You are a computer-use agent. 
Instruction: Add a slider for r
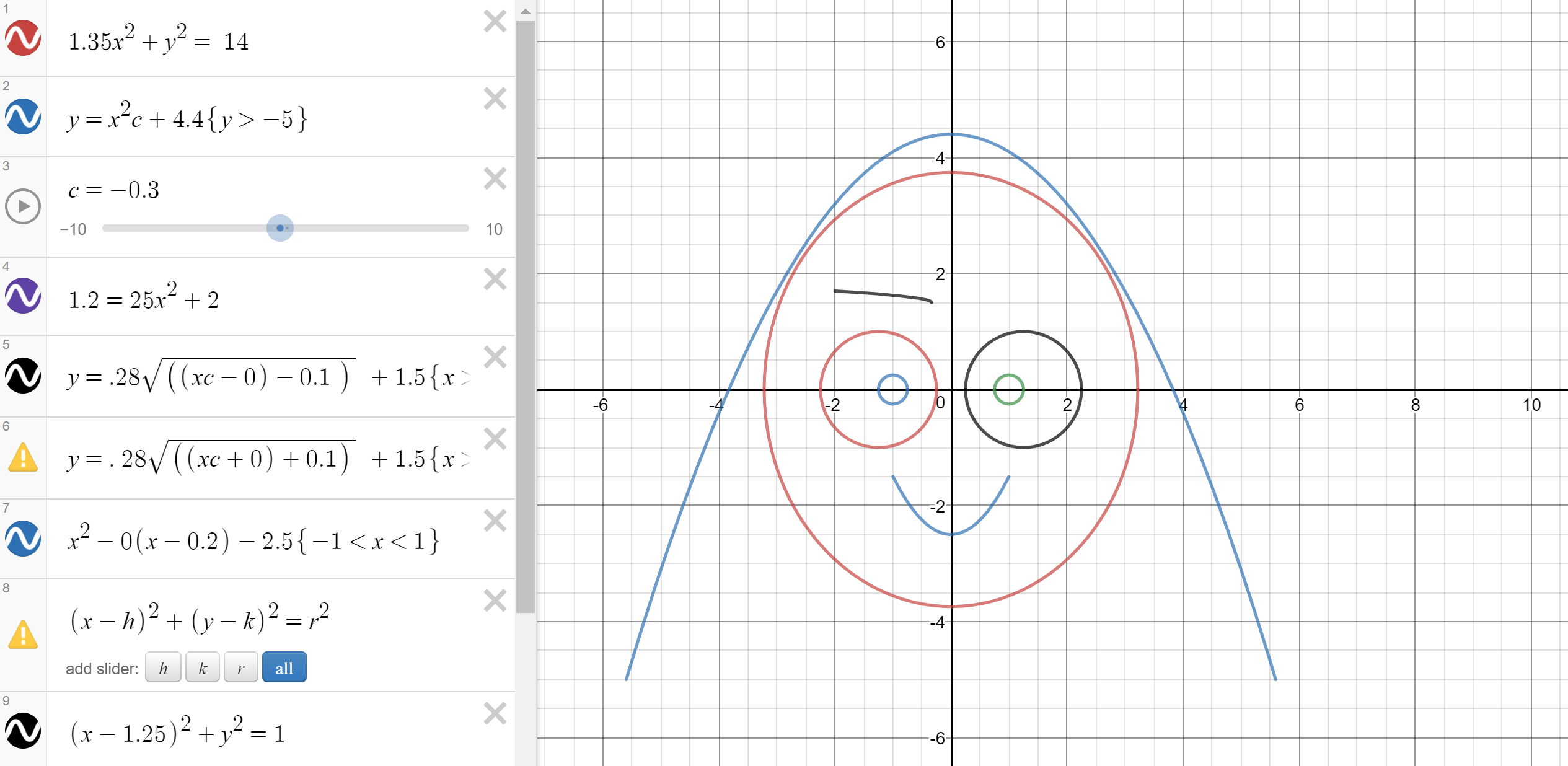[x=240, y=667]
